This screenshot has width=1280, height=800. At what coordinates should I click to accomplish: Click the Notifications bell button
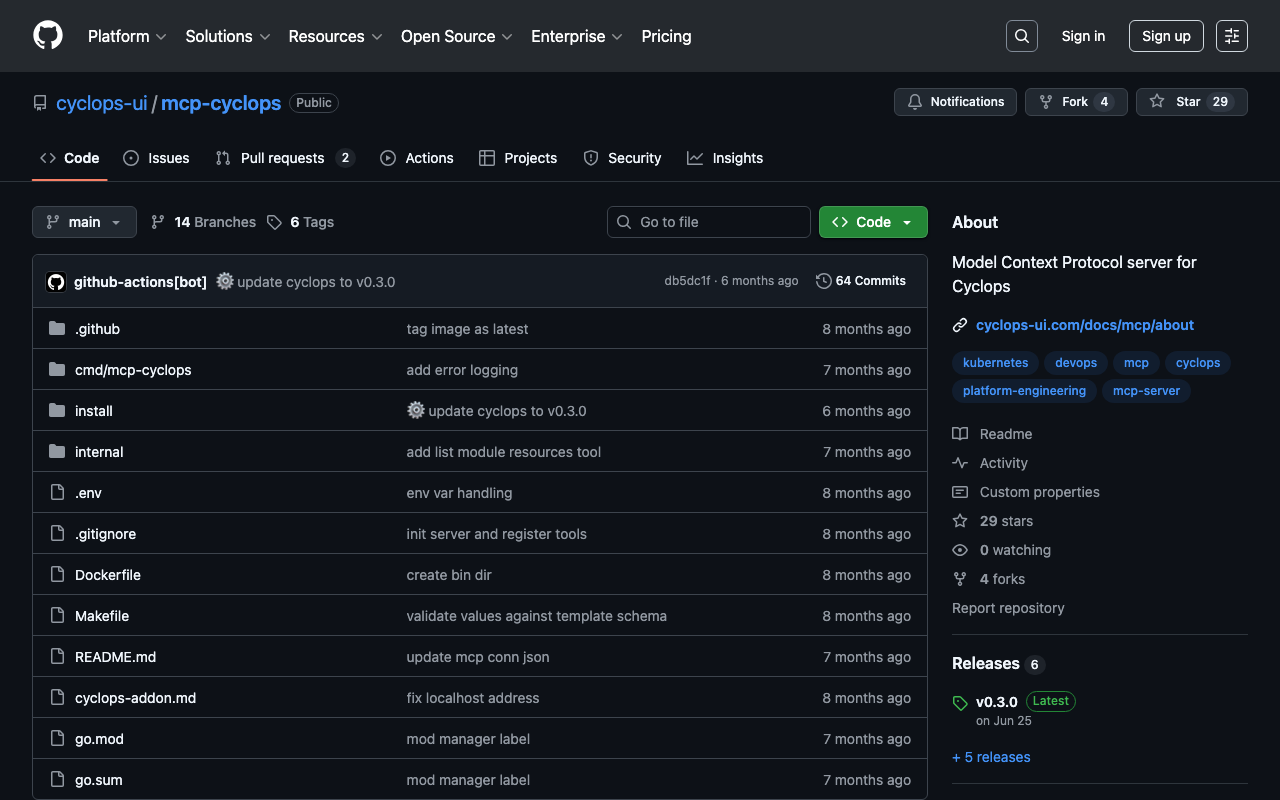pos(955,102)
